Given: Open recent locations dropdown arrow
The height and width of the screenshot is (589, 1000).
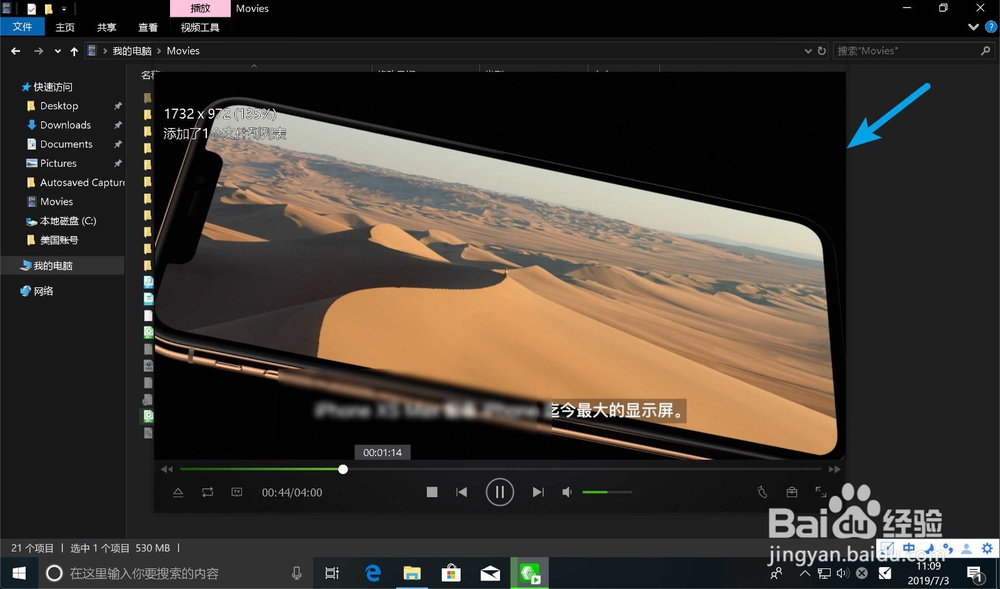Looking at the screenshot, I should click(57, 52).
